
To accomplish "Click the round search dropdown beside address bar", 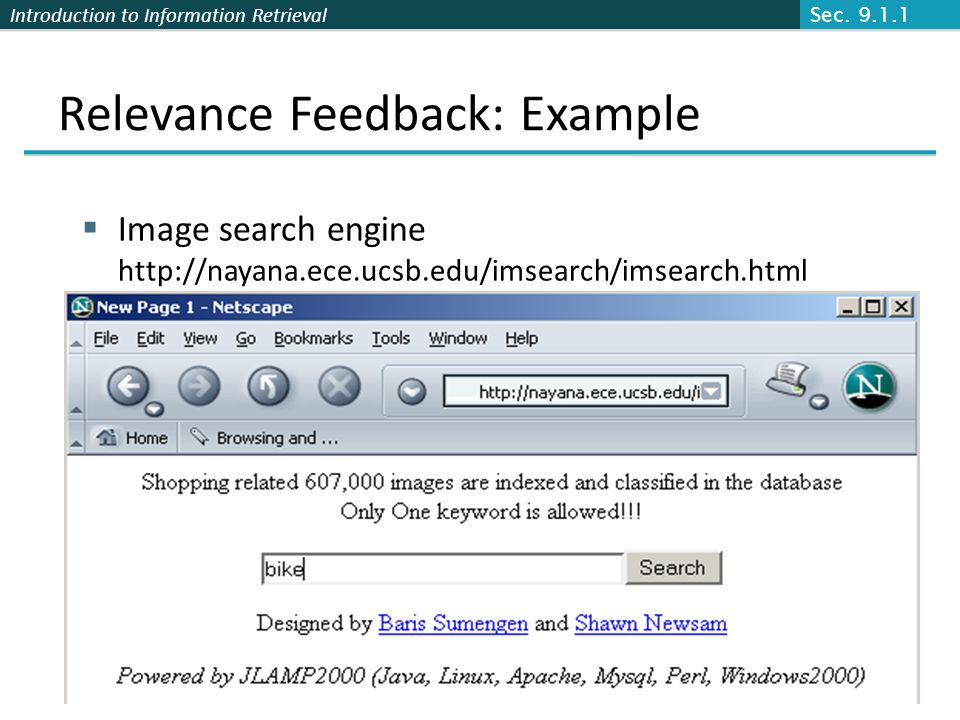I will point(411,391).
